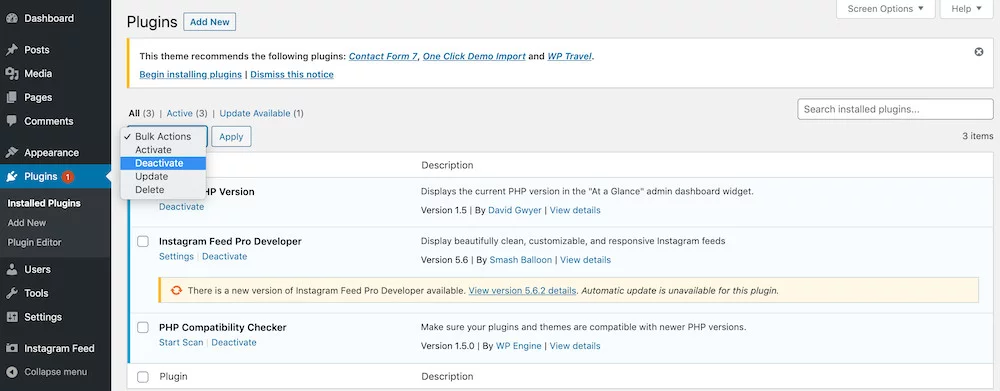Select Bulk Actions option in dropdown

(x=163, y=136)
